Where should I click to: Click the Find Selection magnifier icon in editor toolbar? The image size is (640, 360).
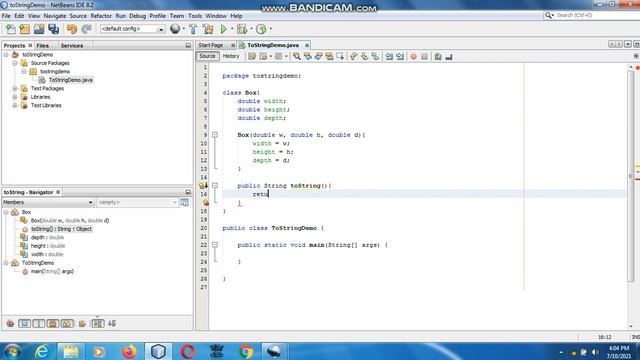297,57
